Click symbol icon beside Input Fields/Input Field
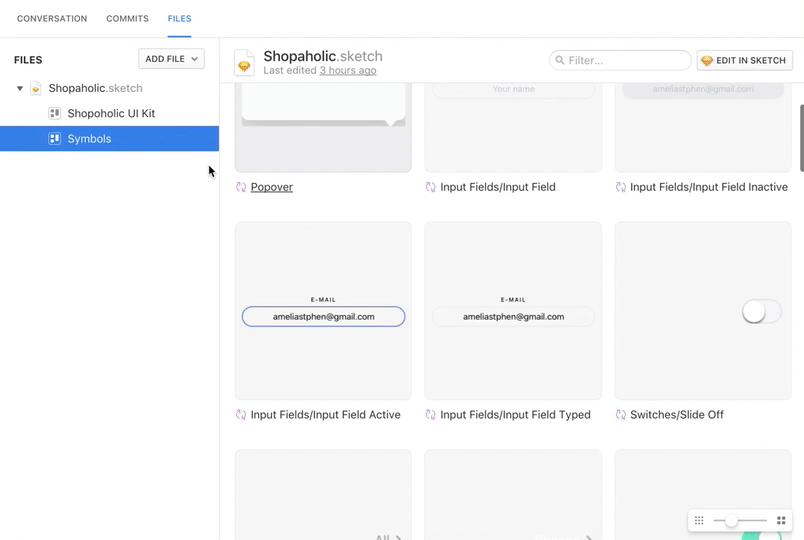 431,187
